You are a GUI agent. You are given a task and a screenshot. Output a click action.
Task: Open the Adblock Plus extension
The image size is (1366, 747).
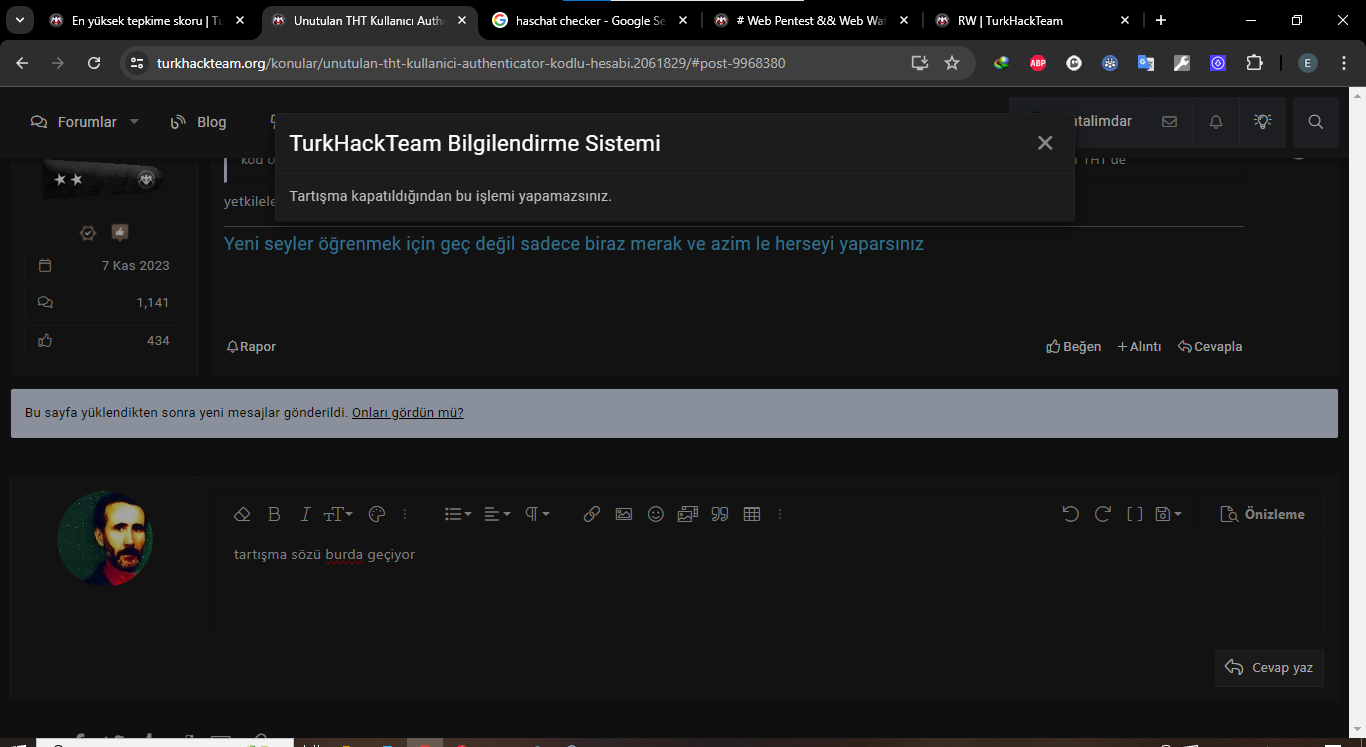coord(1038,63)
